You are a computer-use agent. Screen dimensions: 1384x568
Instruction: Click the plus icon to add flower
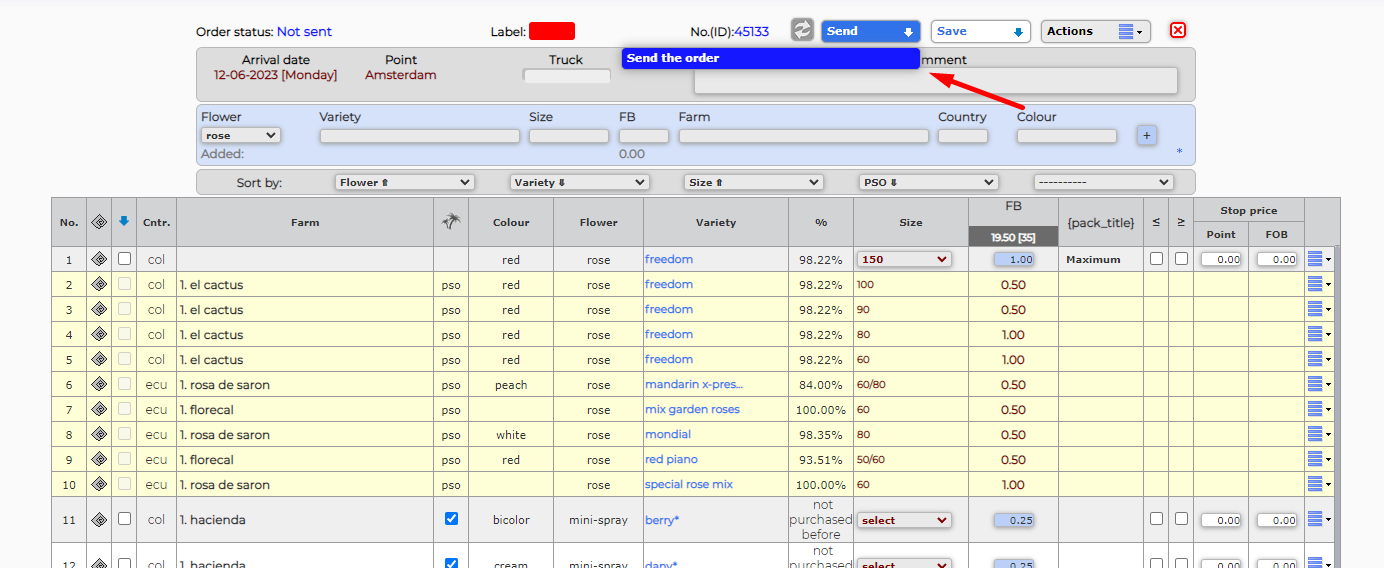1146,135
